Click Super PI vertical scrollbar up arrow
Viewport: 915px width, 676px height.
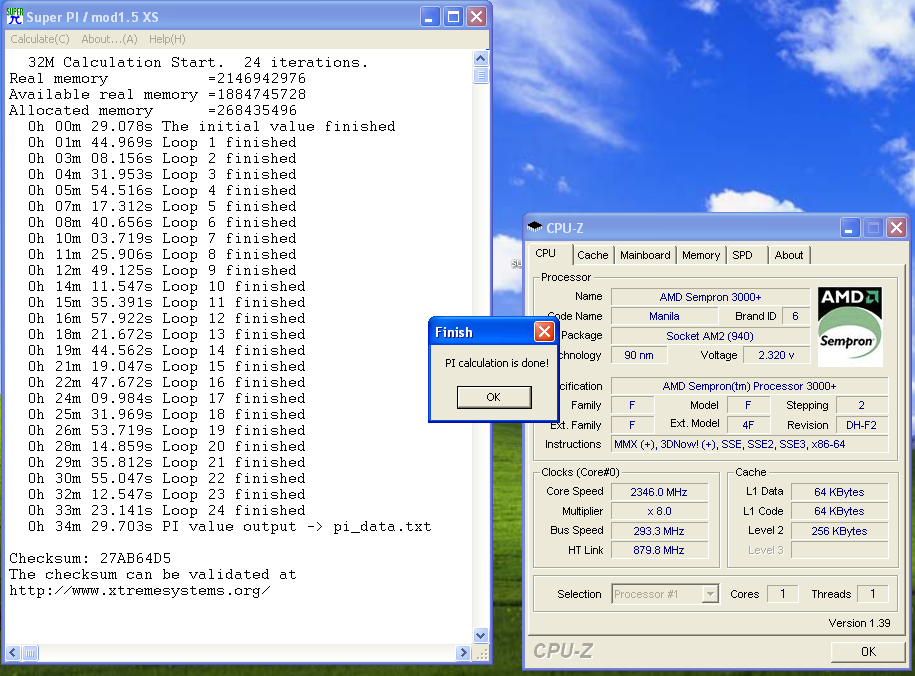pyautogui.click(x=480, y=58)
